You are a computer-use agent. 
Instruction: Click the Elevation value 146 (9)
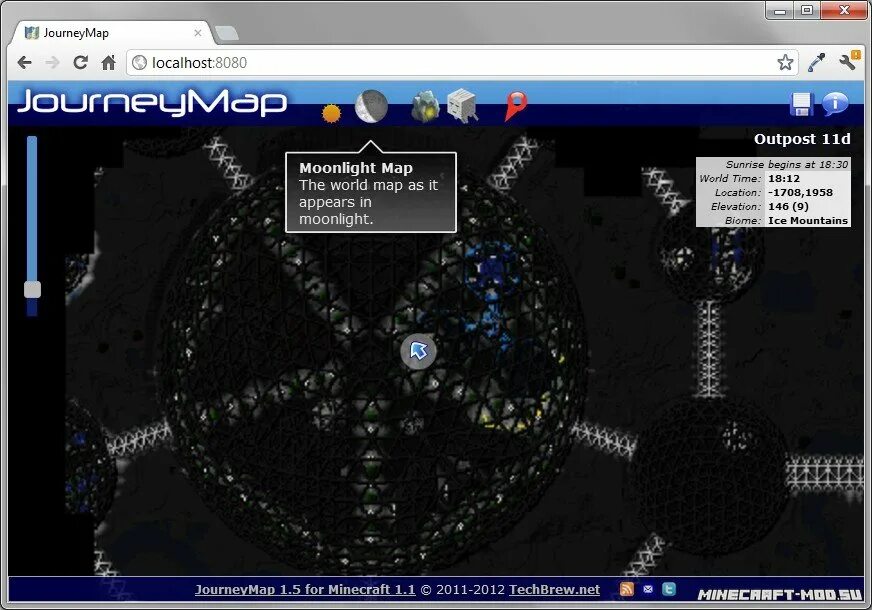(x=788, y=206)
